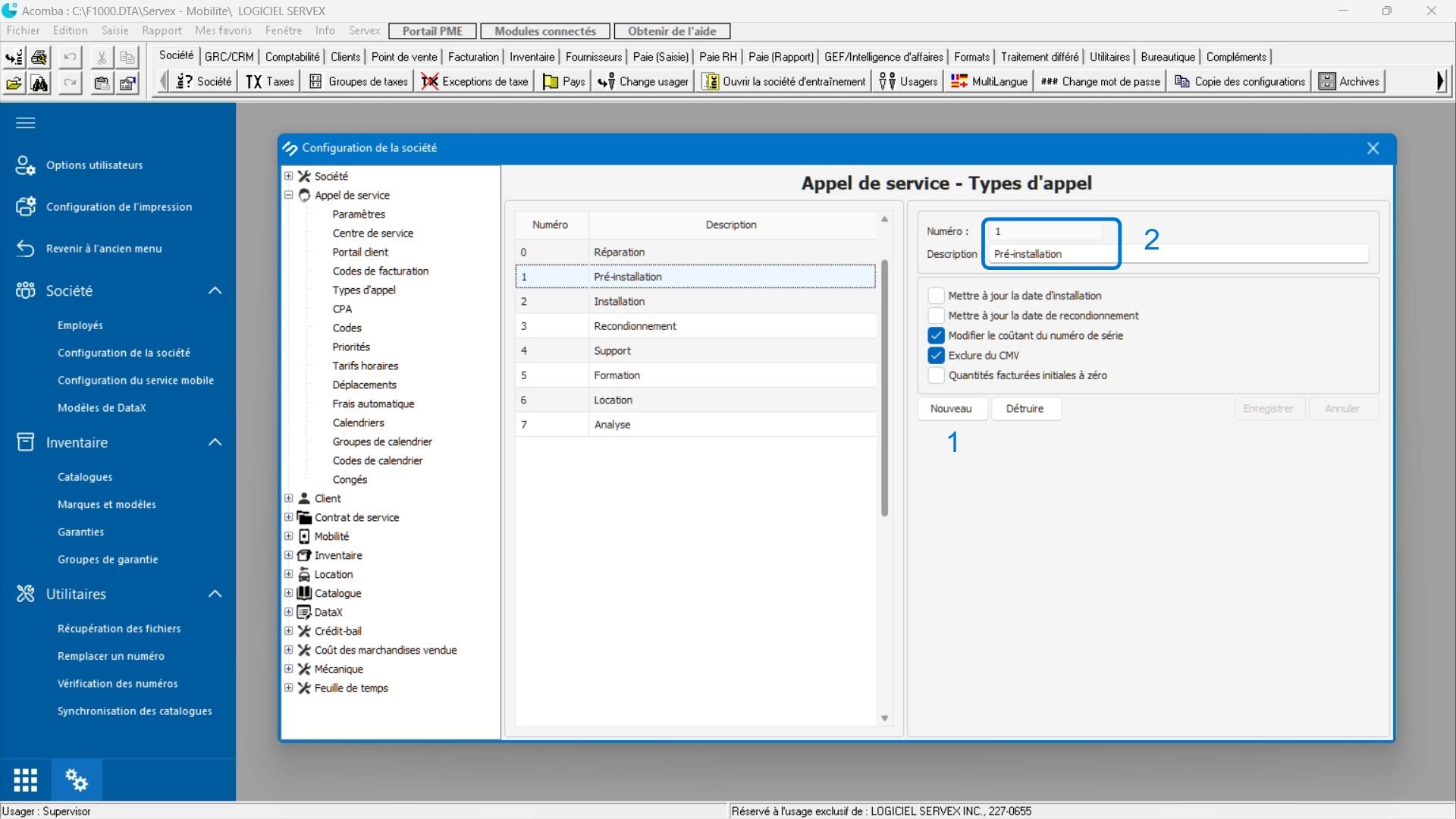
Task: Enable Mettre à jour la date d'installation
Action: click(937, 296)
